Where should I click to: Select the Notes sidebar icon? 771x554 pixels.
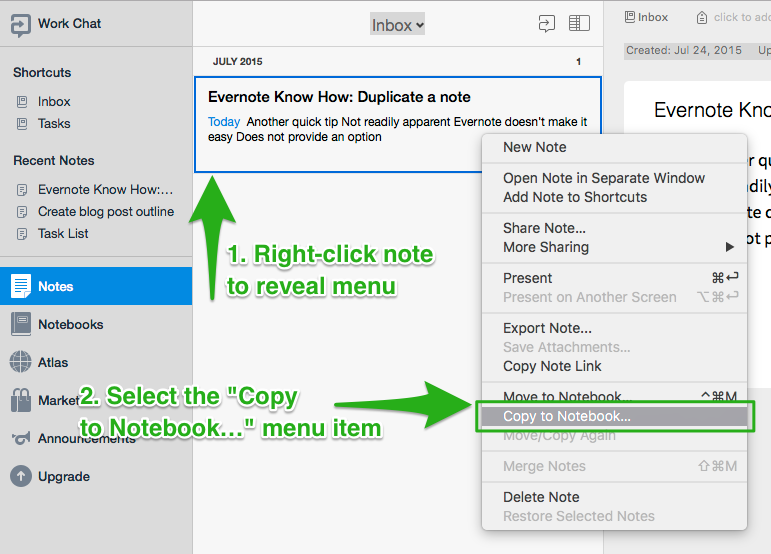pyautogui.click(x=21, y=286)
